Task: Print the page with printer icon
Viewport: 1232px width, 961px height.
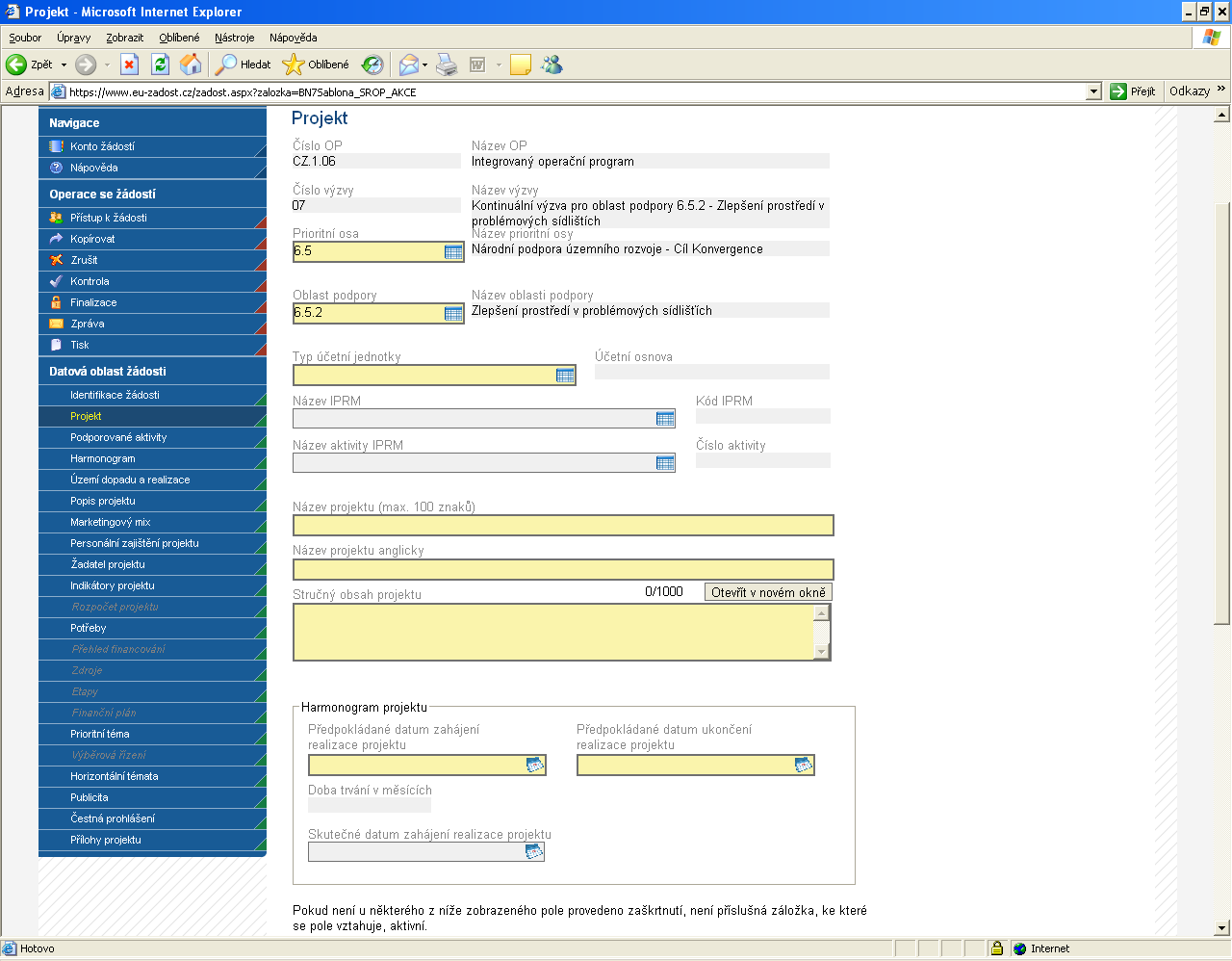Action: pyautogui.click(x=447, y=65)
